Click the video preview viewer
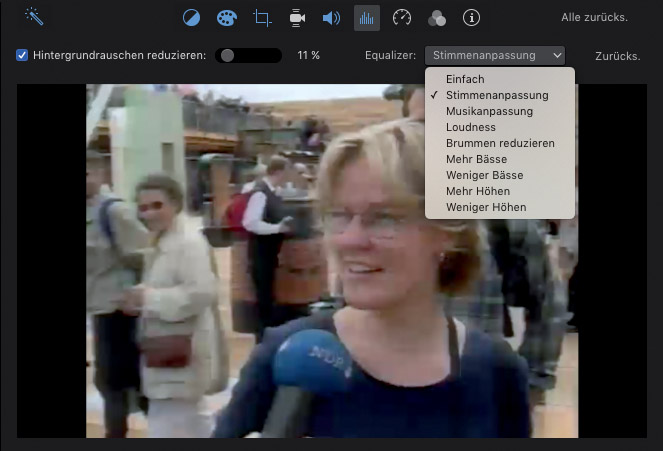Image resolution: width=663 pixels, height=451 pixels. (x=332, y=261)
